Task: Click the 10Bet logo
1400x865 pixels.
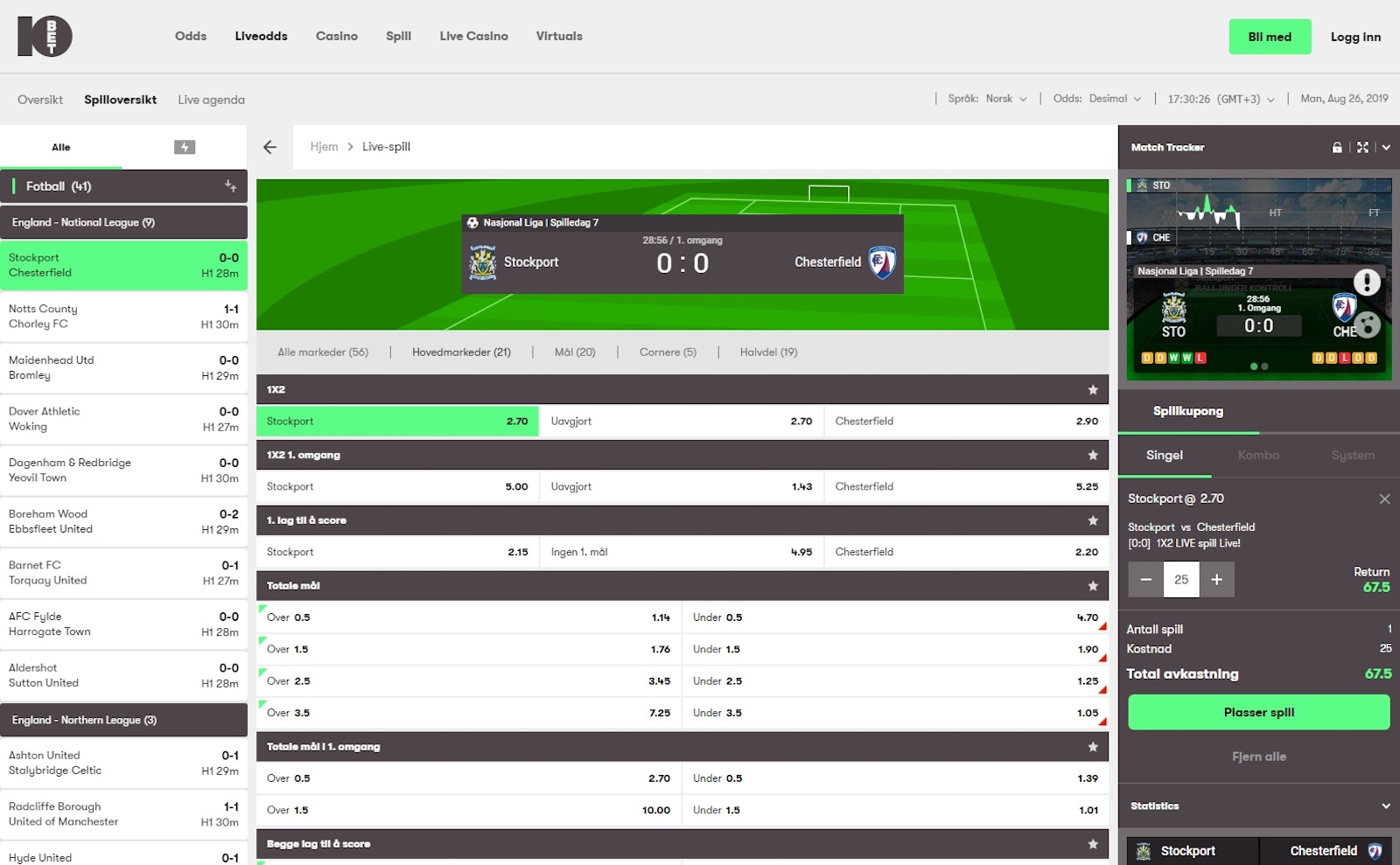Action: pos(45,37)
